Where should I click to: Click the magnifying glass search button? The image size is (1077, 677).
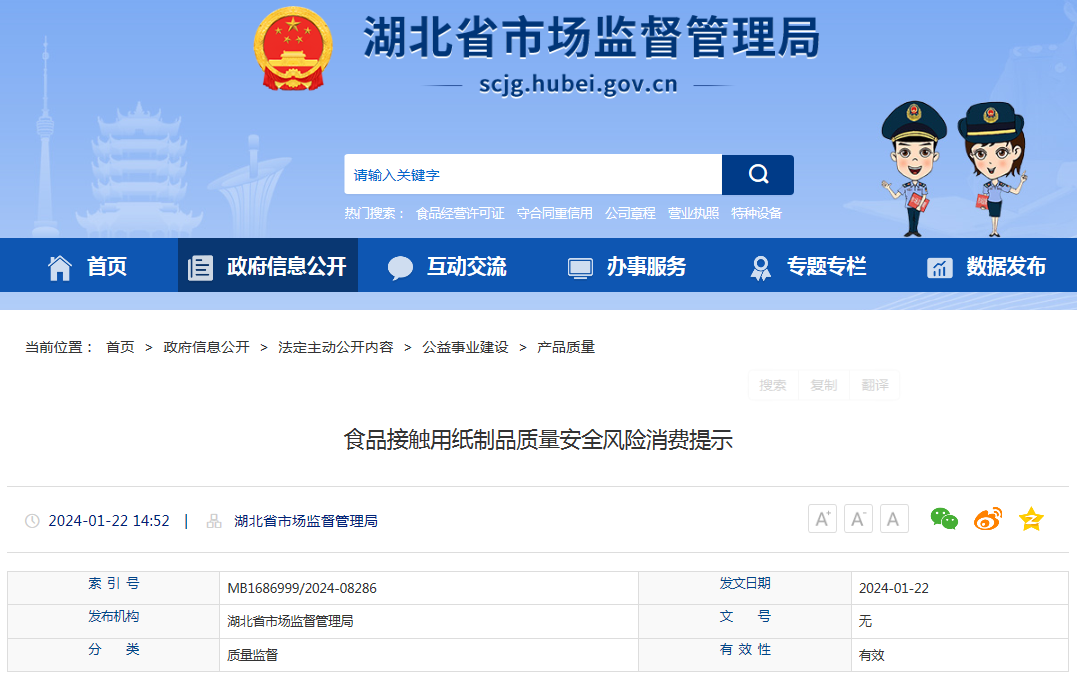point(757,175)
